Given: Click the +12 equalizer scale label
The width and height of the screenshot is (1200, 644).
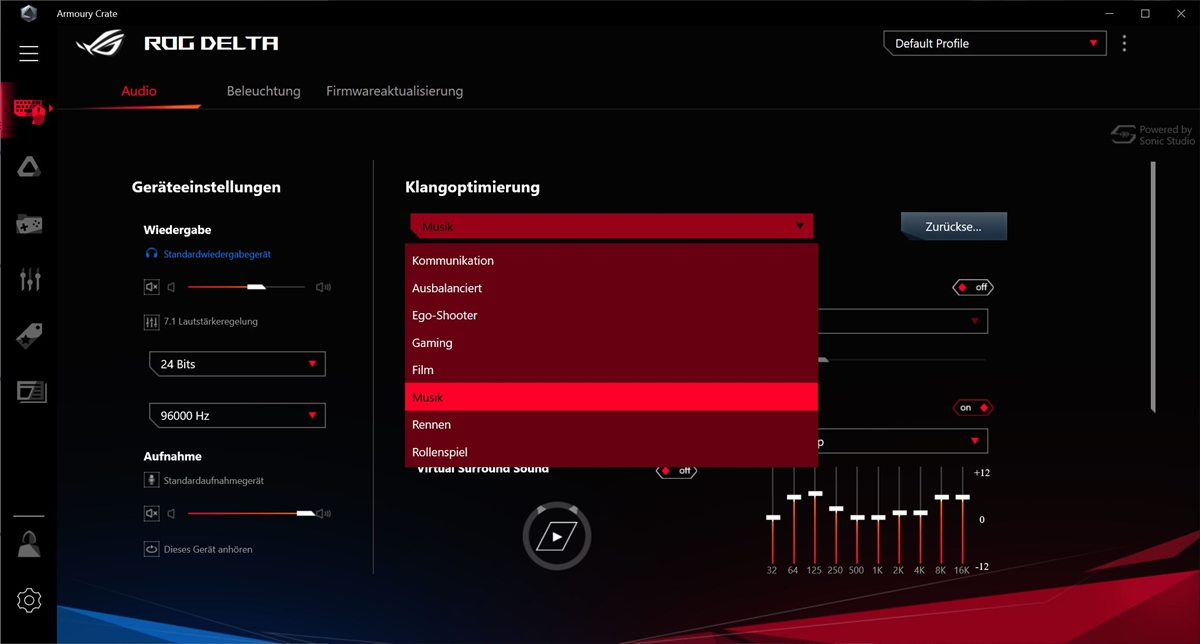Looking at the screenshot, I should 981,472.
